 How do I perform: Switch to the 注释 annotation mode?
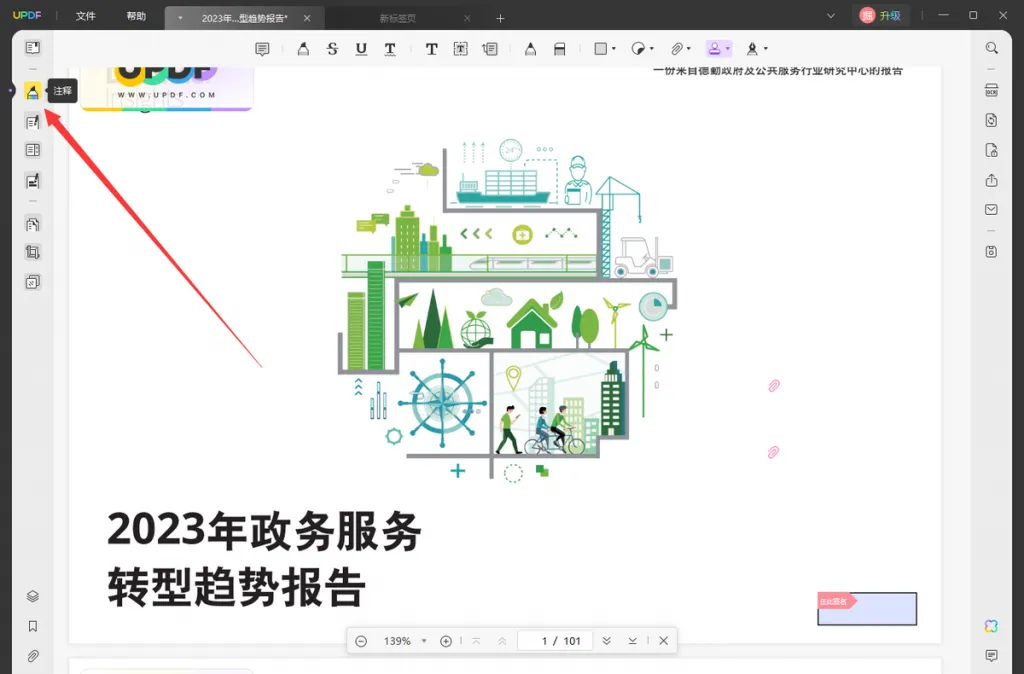[33, 91]
